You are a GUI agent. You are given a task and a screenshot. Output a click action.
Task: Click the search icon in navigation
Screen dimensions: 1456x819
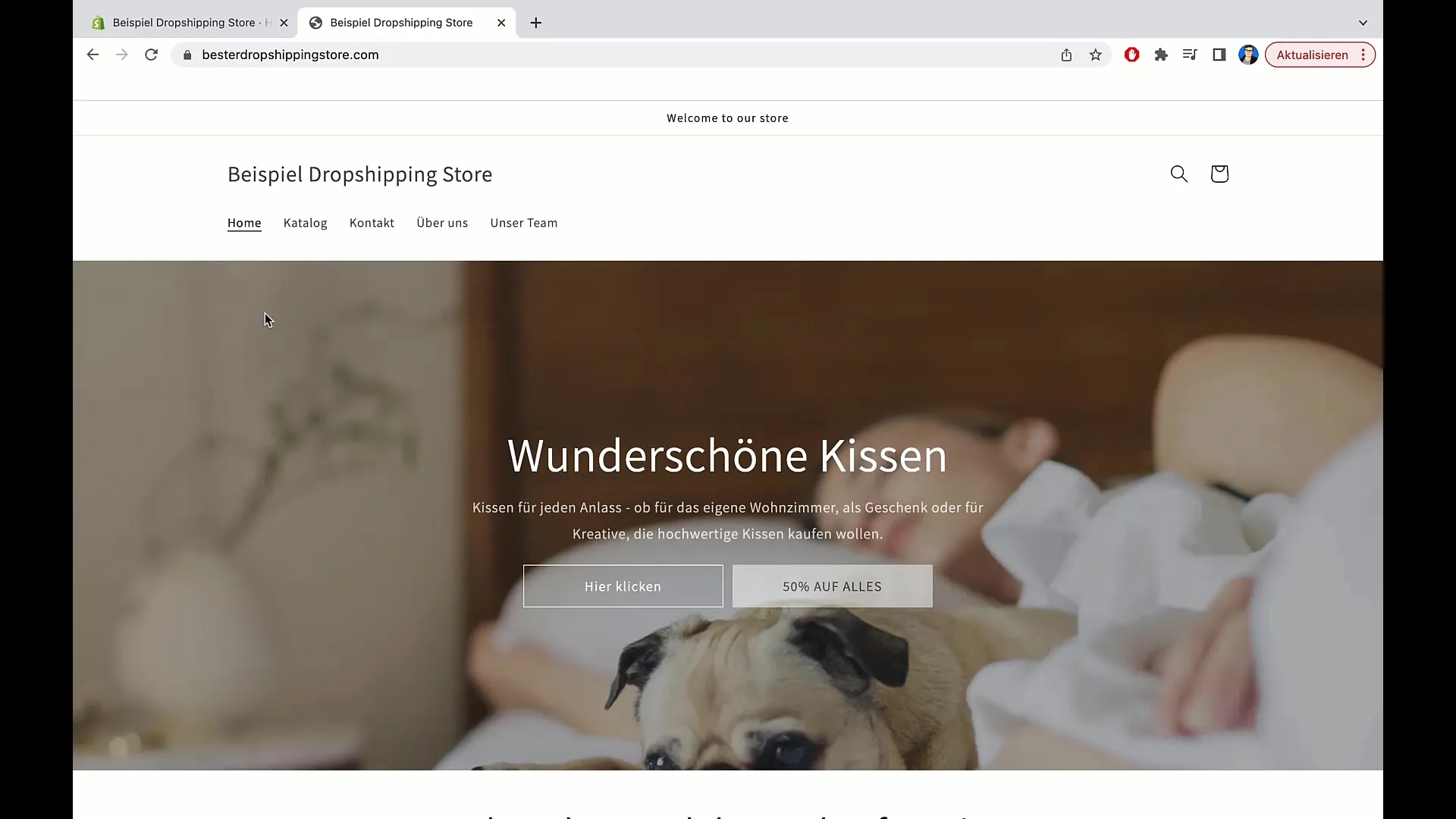click(x=1179, y=174)
